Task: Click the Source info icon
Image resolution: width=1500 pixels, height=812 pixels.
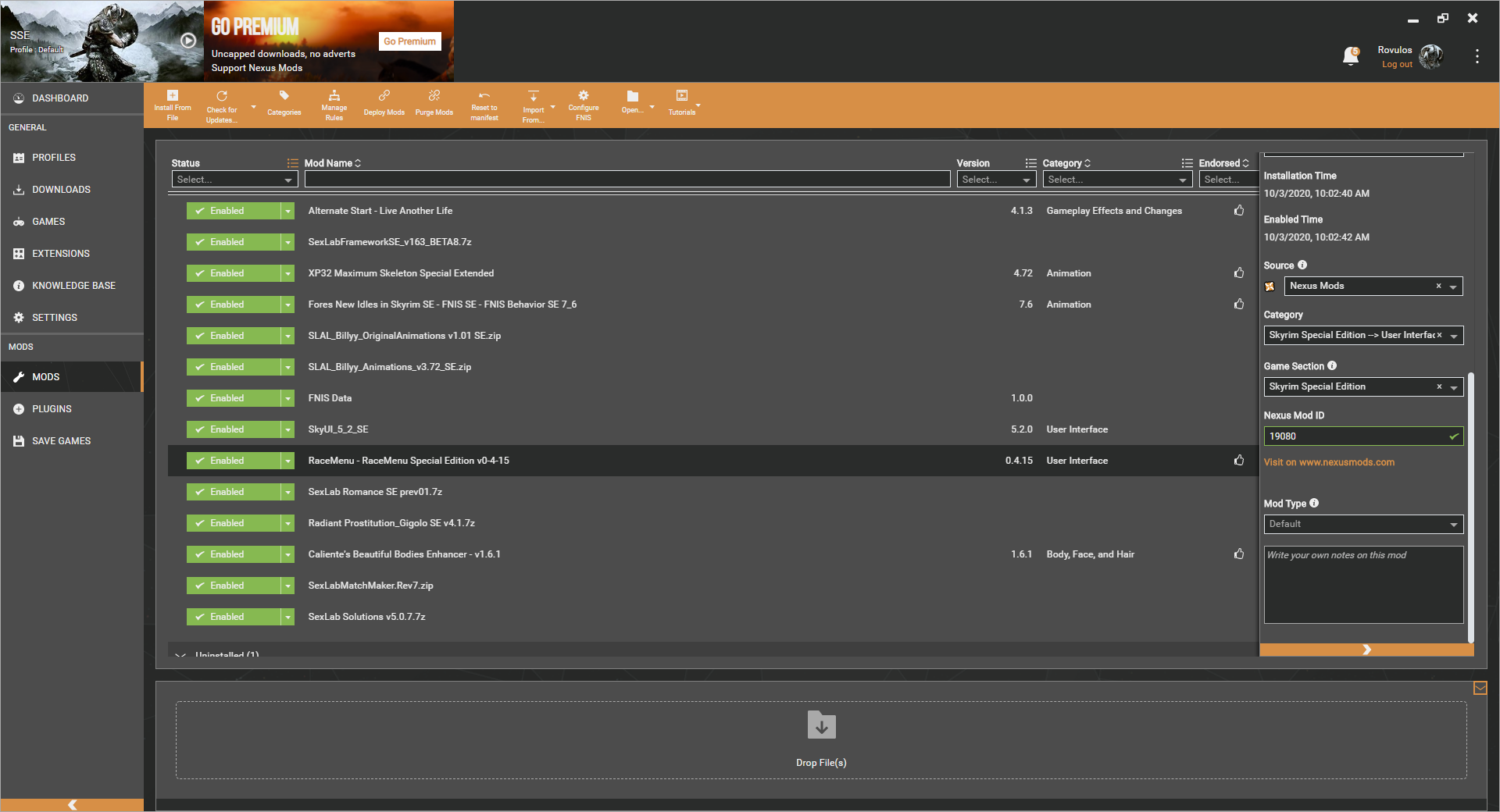Action: click(x=1302, y=265)
